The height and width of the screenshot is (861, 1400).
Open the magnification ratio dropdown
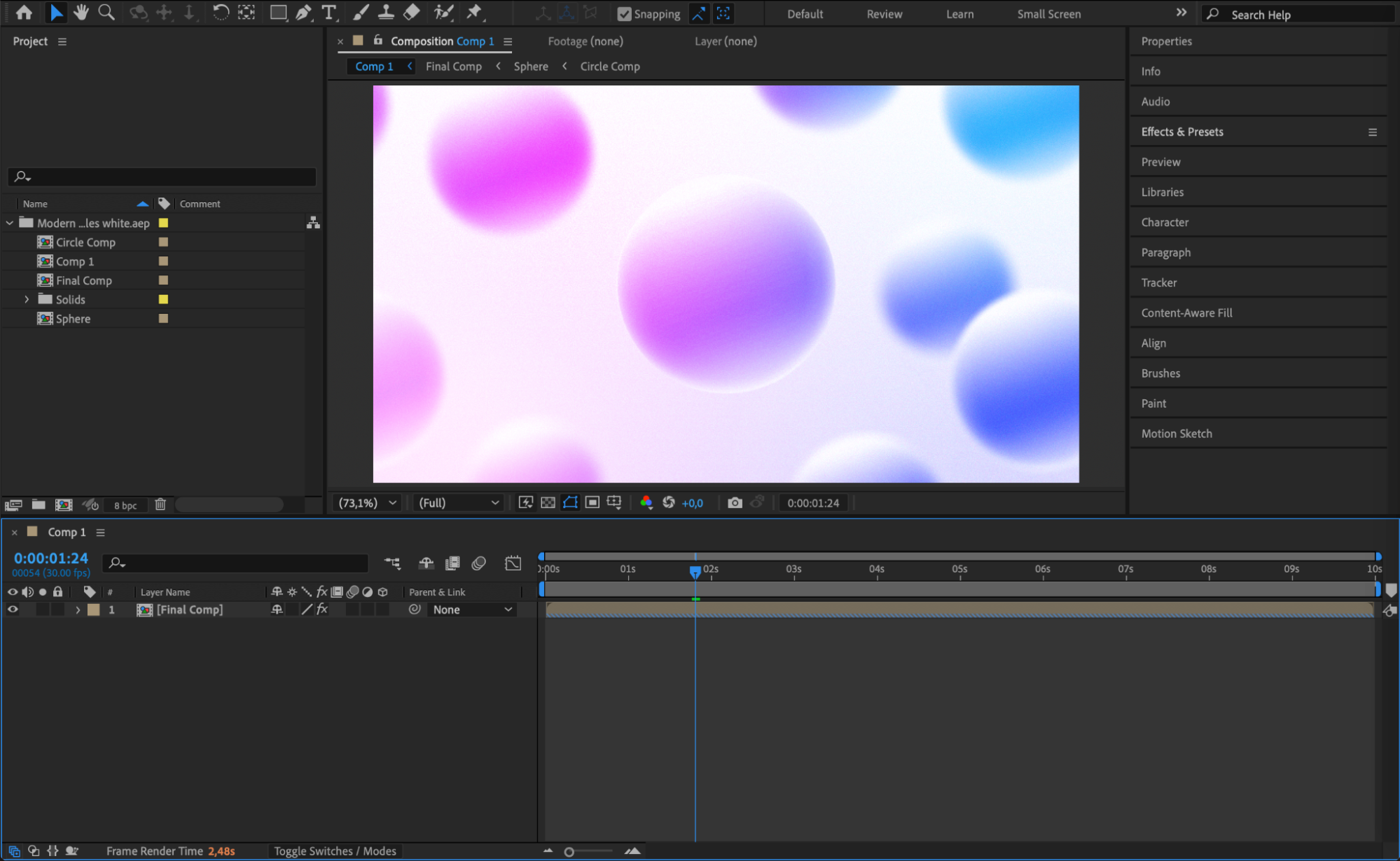pyautogui.click(x=368, y=502)
